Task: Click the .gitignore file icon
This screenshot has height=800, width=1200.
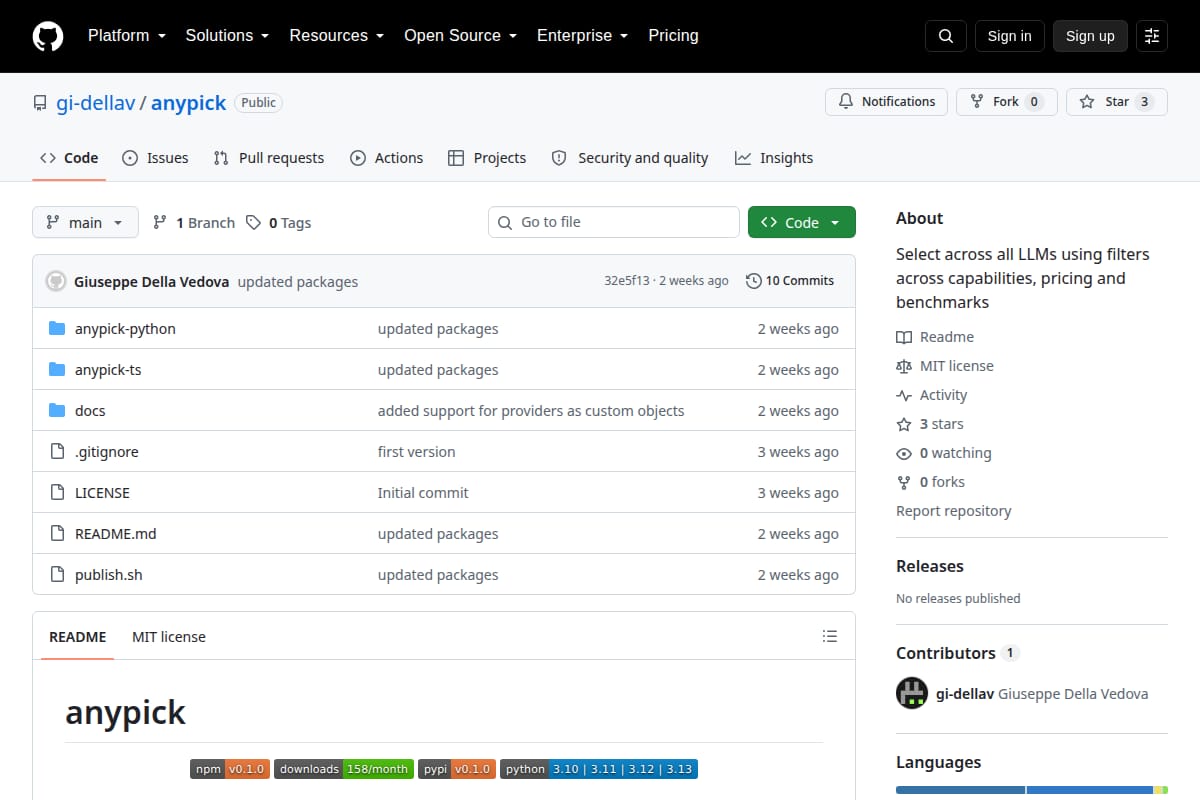Action: (57, 452)
